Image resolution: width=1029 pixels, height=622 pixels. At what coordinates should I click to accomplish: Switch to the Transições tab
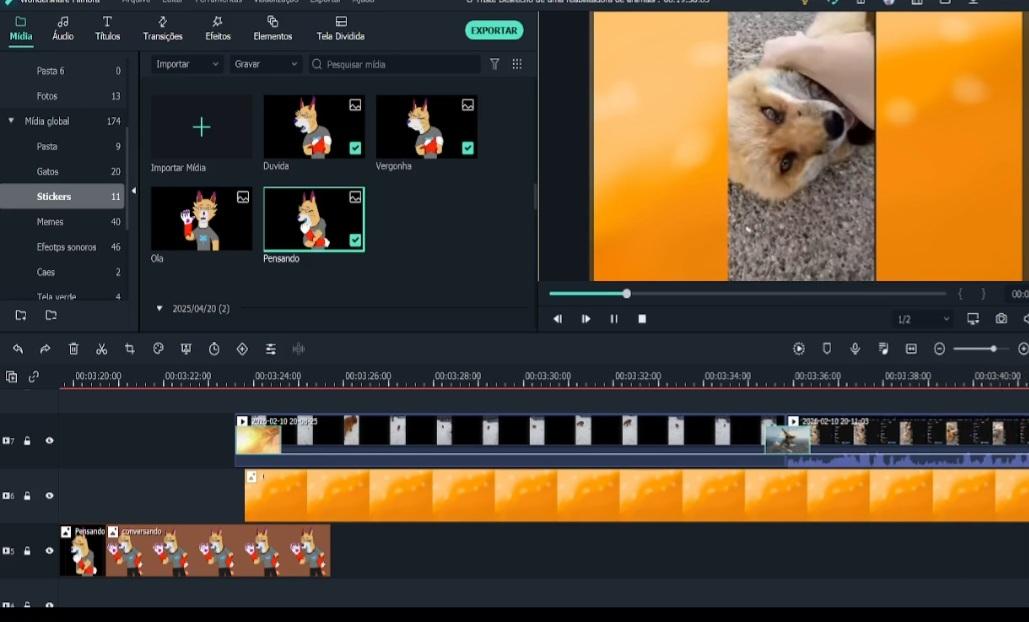click(162, 28)
